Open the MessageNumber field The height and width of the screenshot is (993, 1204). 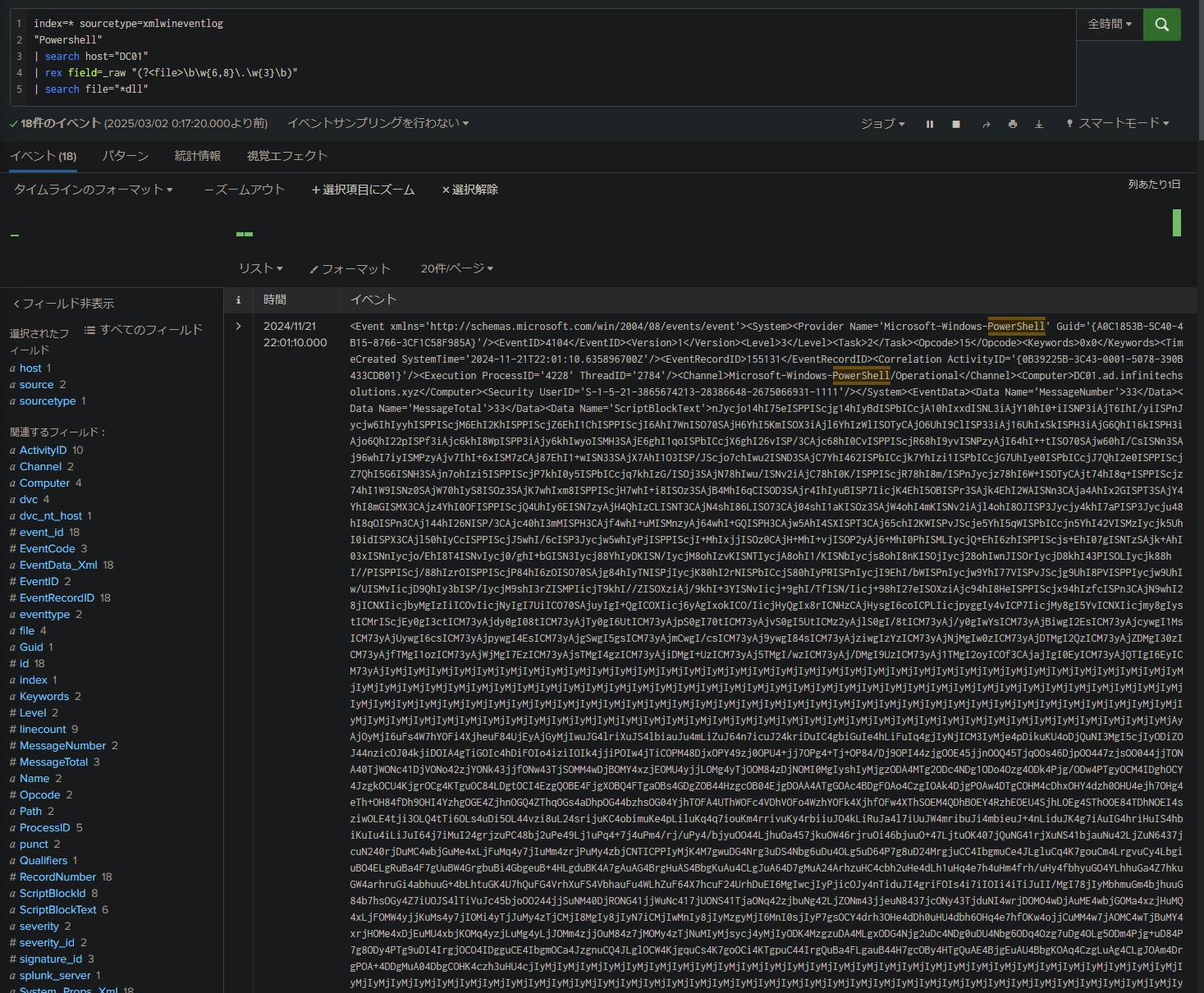(64, 746)
